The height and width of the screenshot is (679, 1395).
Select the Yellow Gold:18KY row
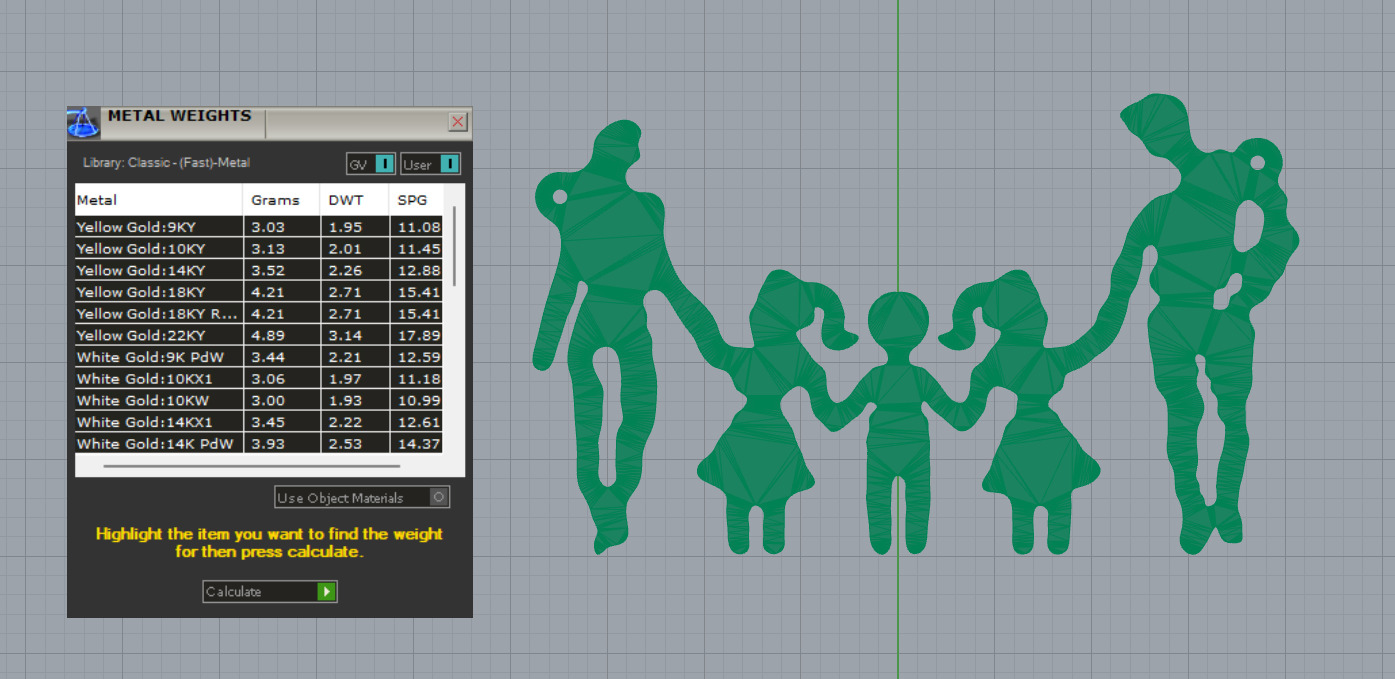[258, 292]
